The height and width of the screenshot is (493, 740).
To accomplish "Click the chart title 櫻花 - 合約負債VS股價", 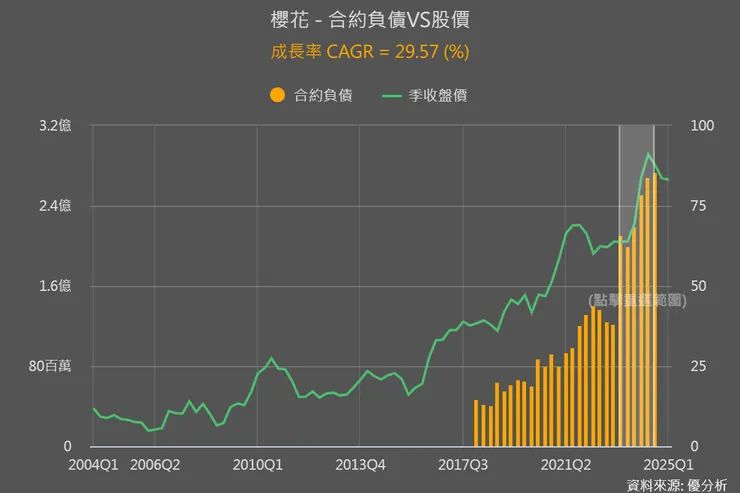I will click(x=370, y=20).
